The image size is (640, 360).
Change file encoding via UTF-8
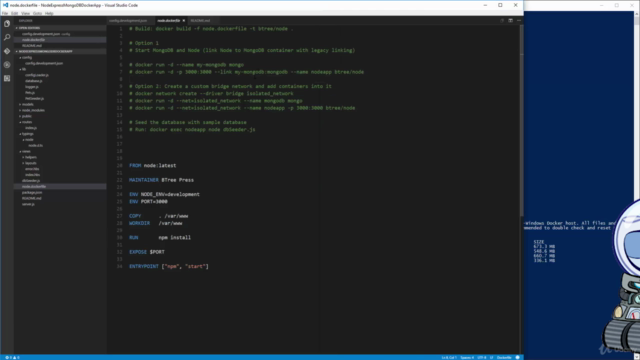(482, 358)
